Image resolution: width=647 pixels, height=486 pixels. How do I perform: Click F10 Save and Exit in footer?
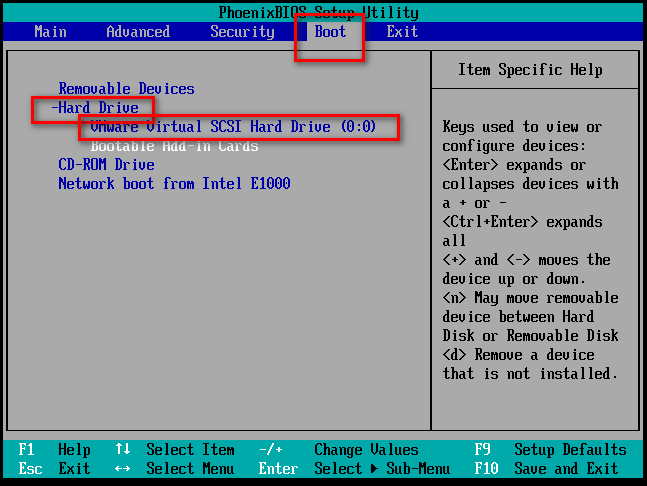coord(546,469)
